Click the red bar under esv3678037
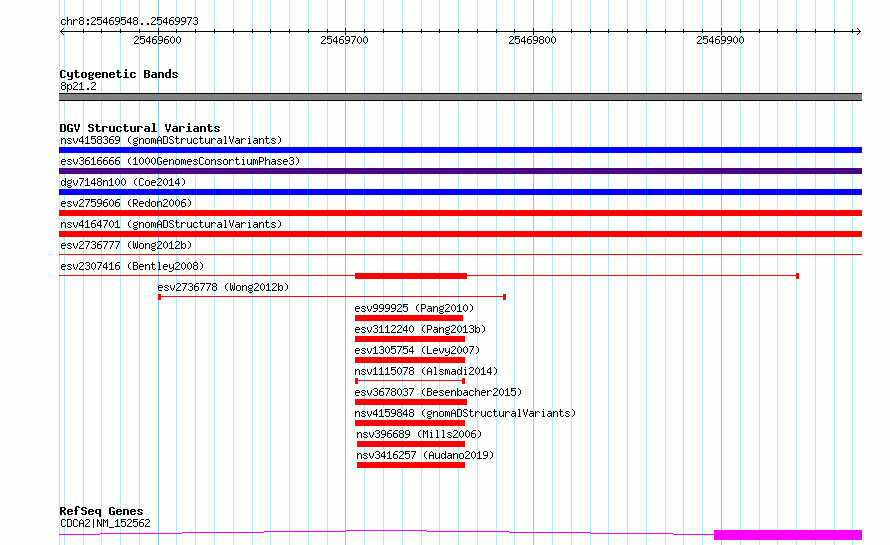Screen dimensions: 890x545 pos(411,402)
